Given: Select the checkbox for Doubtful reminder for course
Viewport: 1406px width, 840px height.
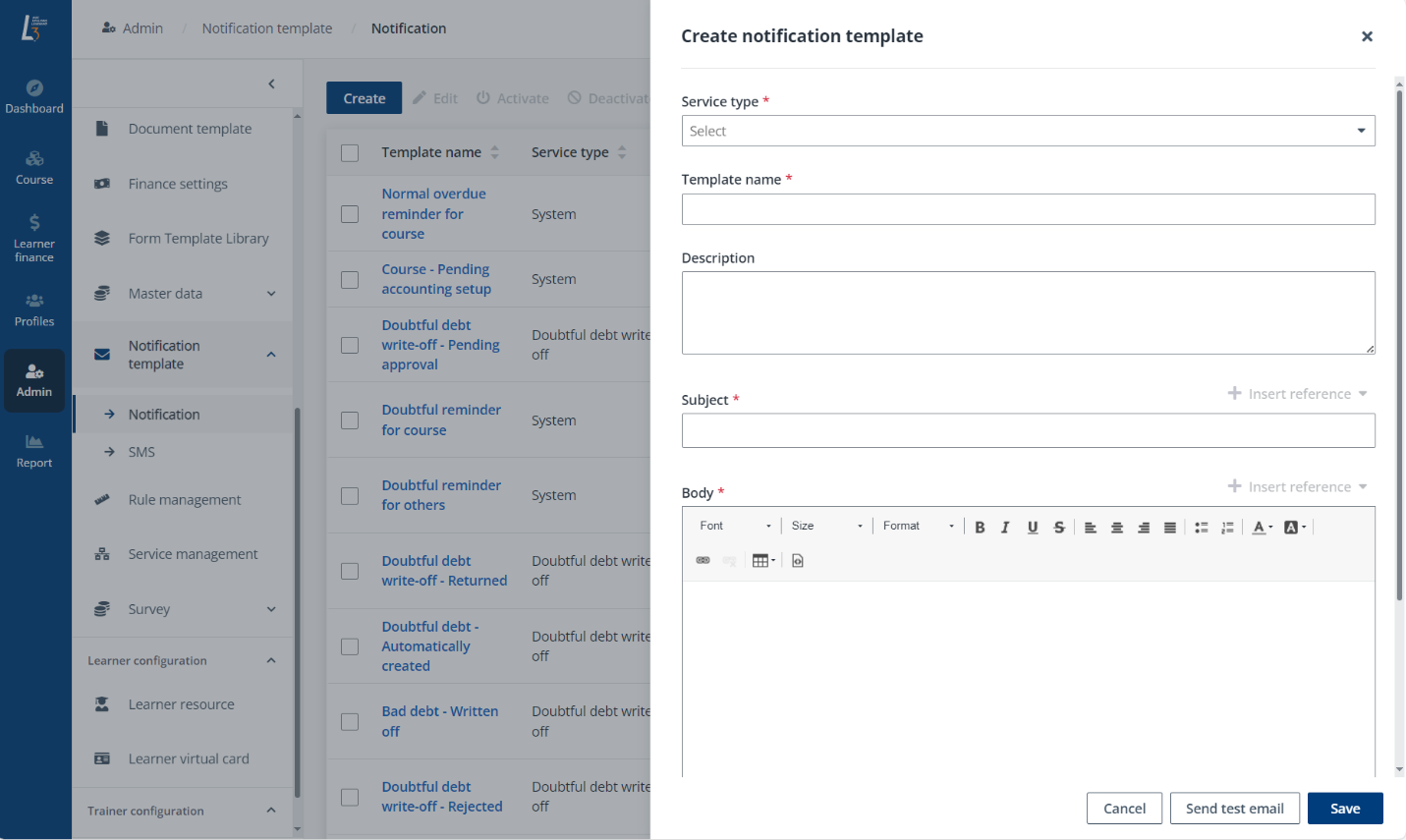Looking at the screenshot, I should (x=349, y=420).
